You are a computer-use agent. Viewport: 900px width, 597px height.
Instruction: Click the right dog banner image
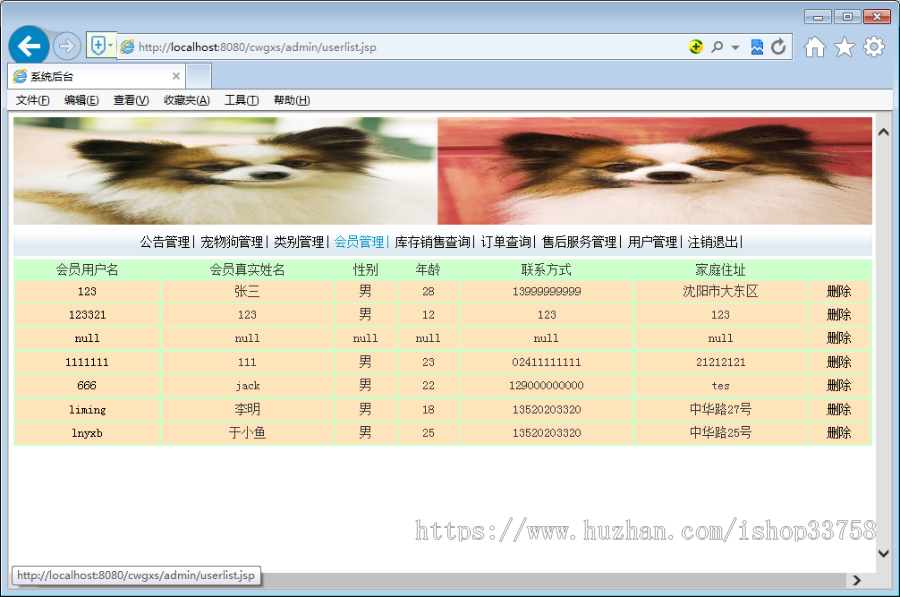[x=654, y=171]
